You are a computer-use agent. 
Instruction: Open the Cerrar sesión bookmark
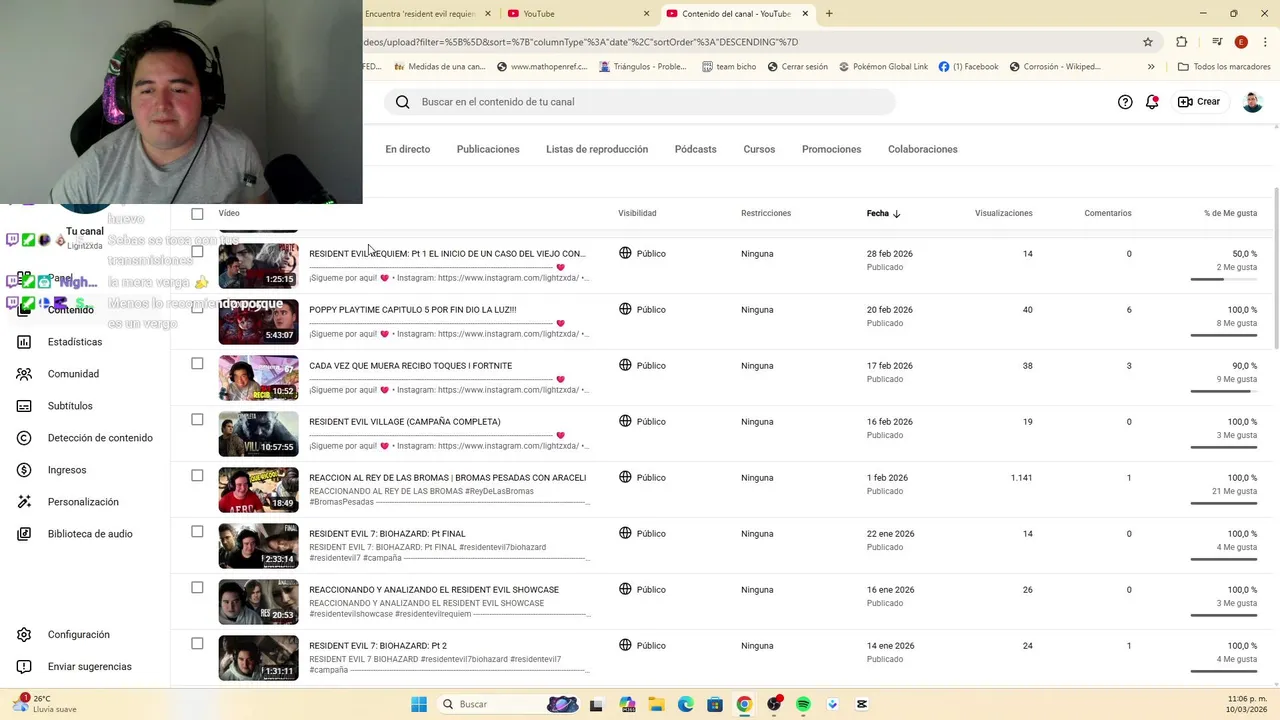point(797,67)
